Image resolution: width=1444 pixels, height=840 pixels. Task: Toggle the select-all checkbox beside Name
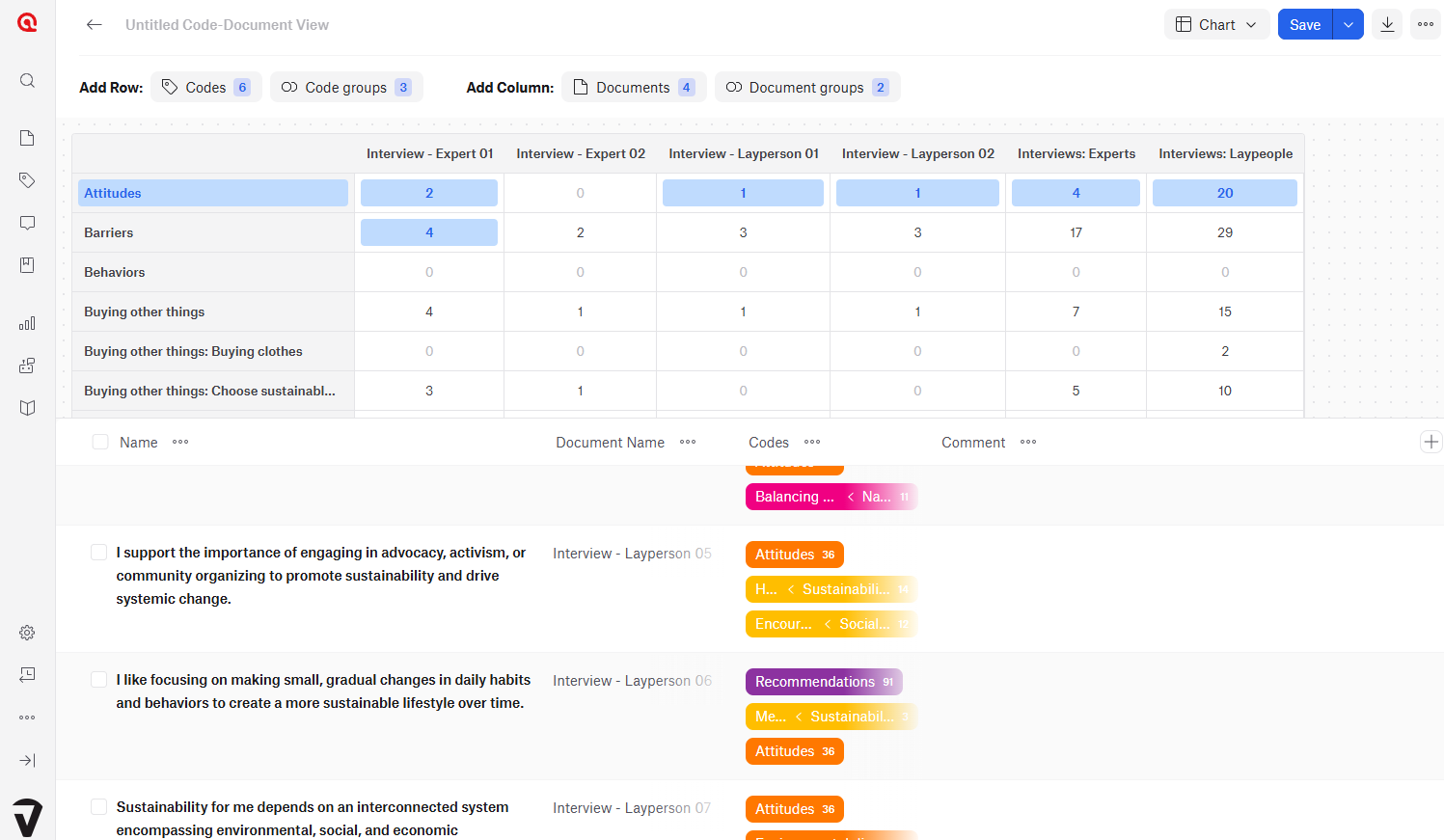100,442
